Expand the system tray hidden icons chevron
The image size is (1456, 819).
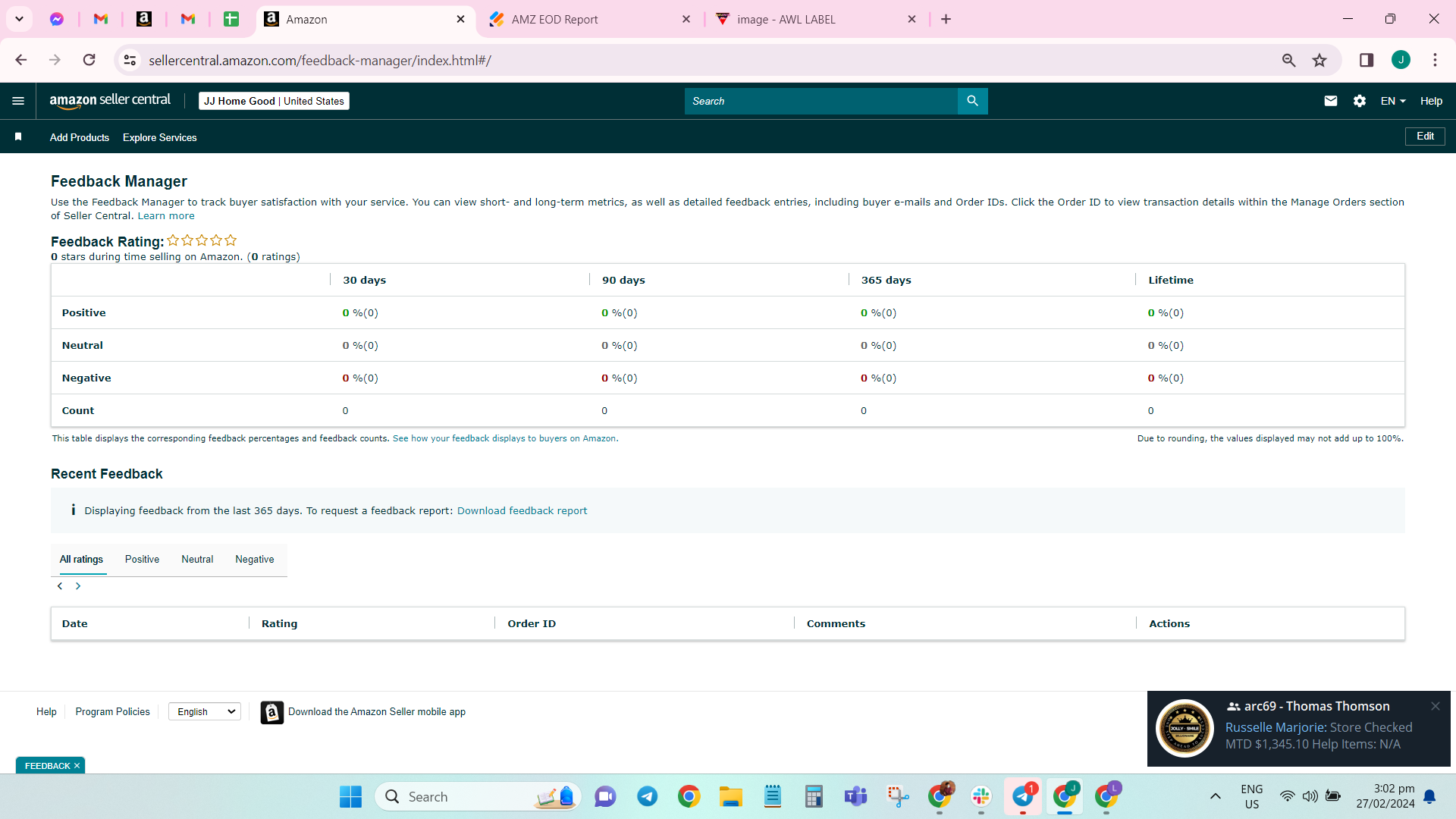[x=1215, y=796]
